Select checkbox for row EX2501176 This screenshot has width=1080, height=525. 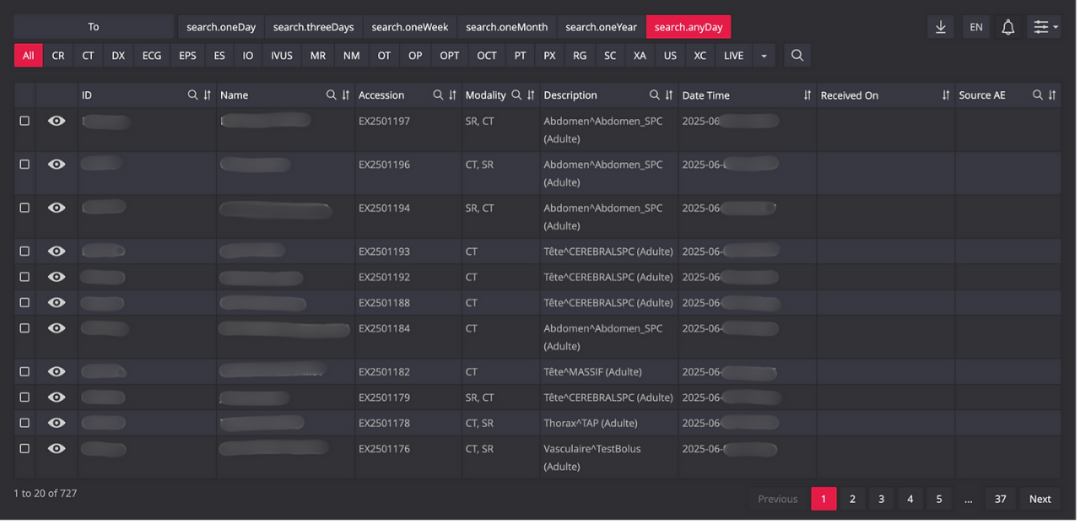click(x=25, y=449)
